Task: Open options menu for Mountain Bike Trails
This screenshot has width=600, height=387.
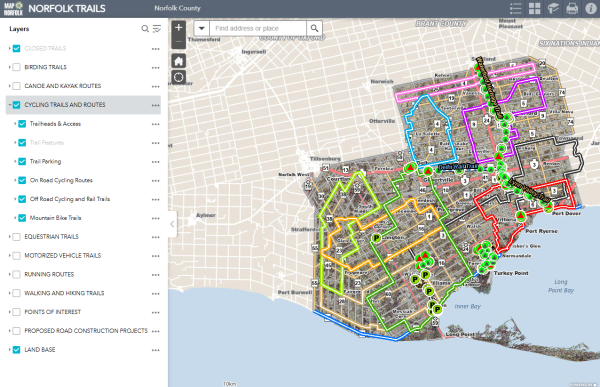Action: coord(155,218)
